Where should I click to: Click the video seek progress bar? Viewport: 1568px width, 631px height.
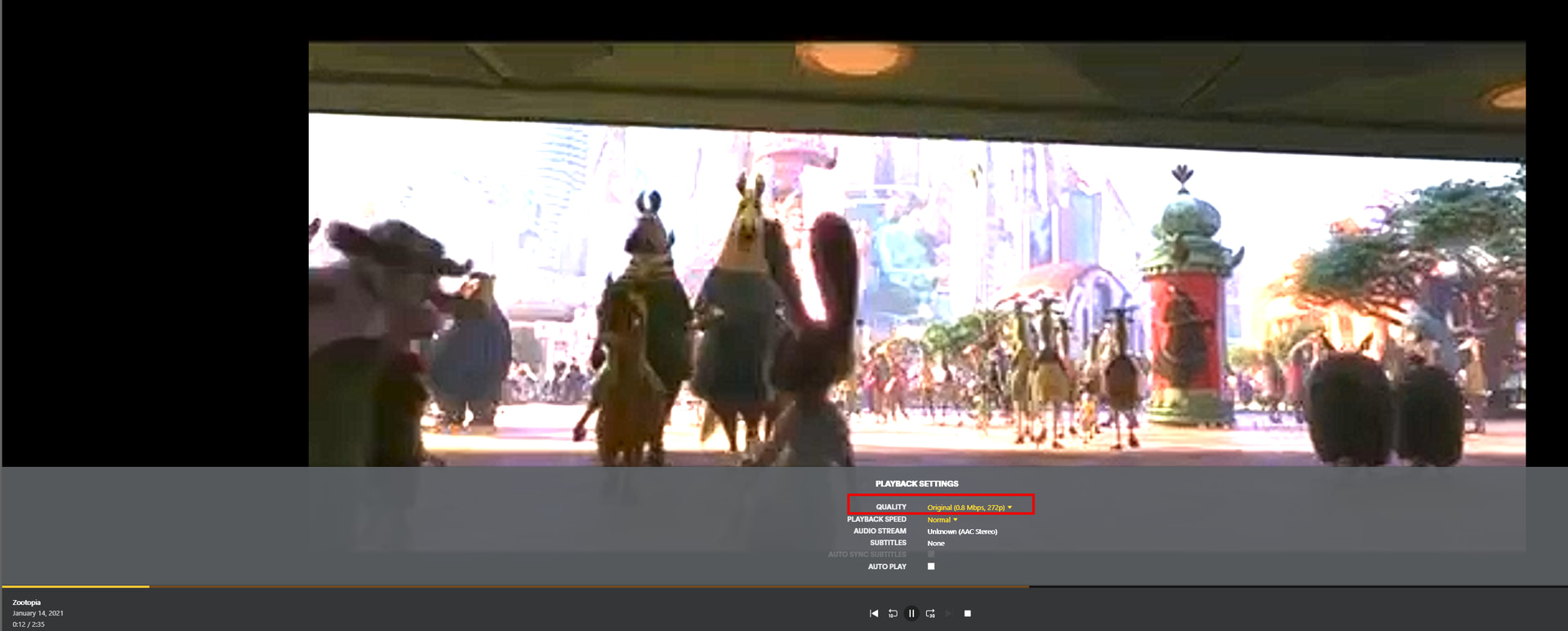[784, 586]
